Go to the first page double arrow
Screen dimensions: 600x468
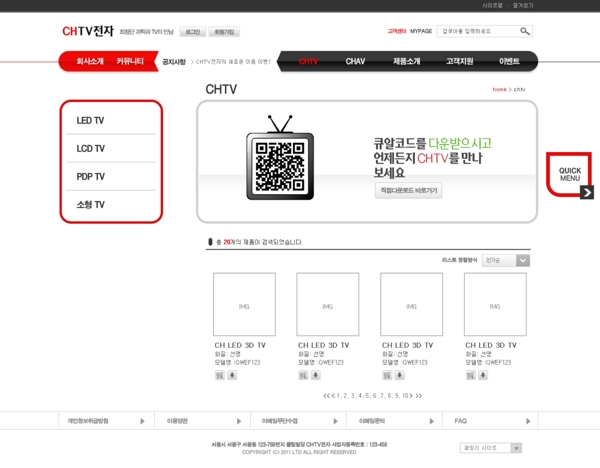click(x=326, y=396)
